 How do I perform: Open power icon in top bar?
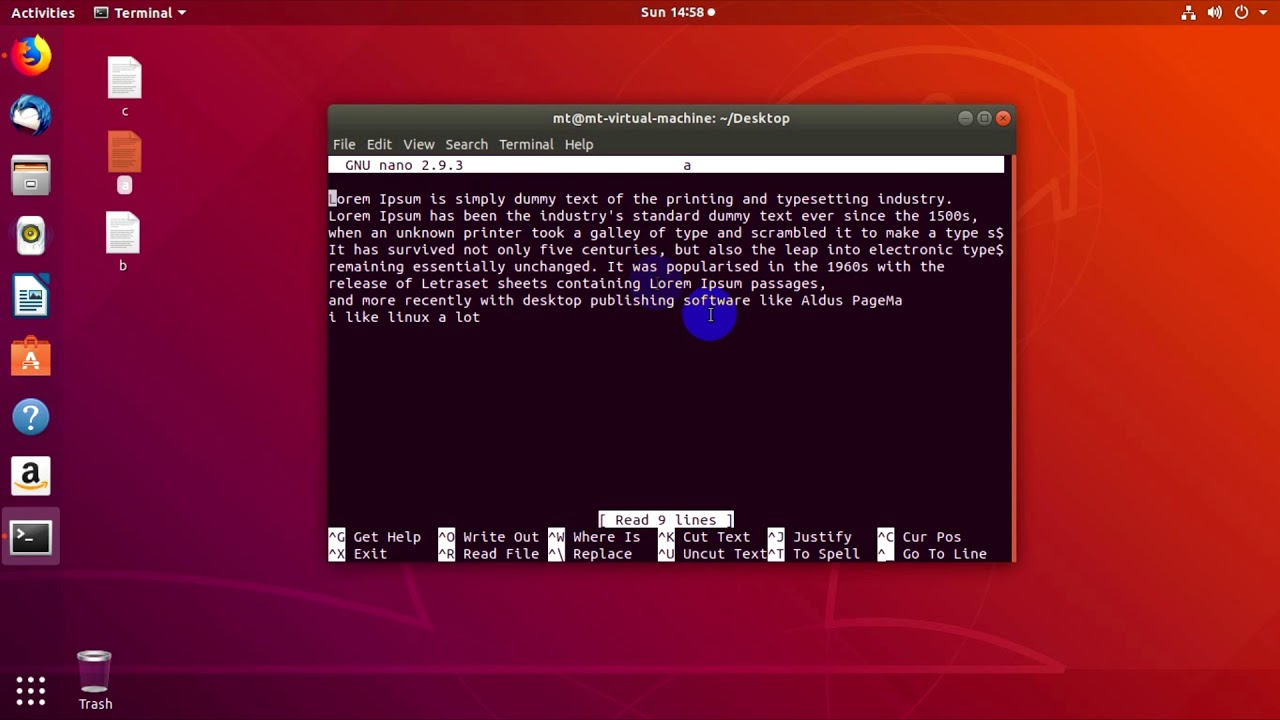pos(1242,13)
